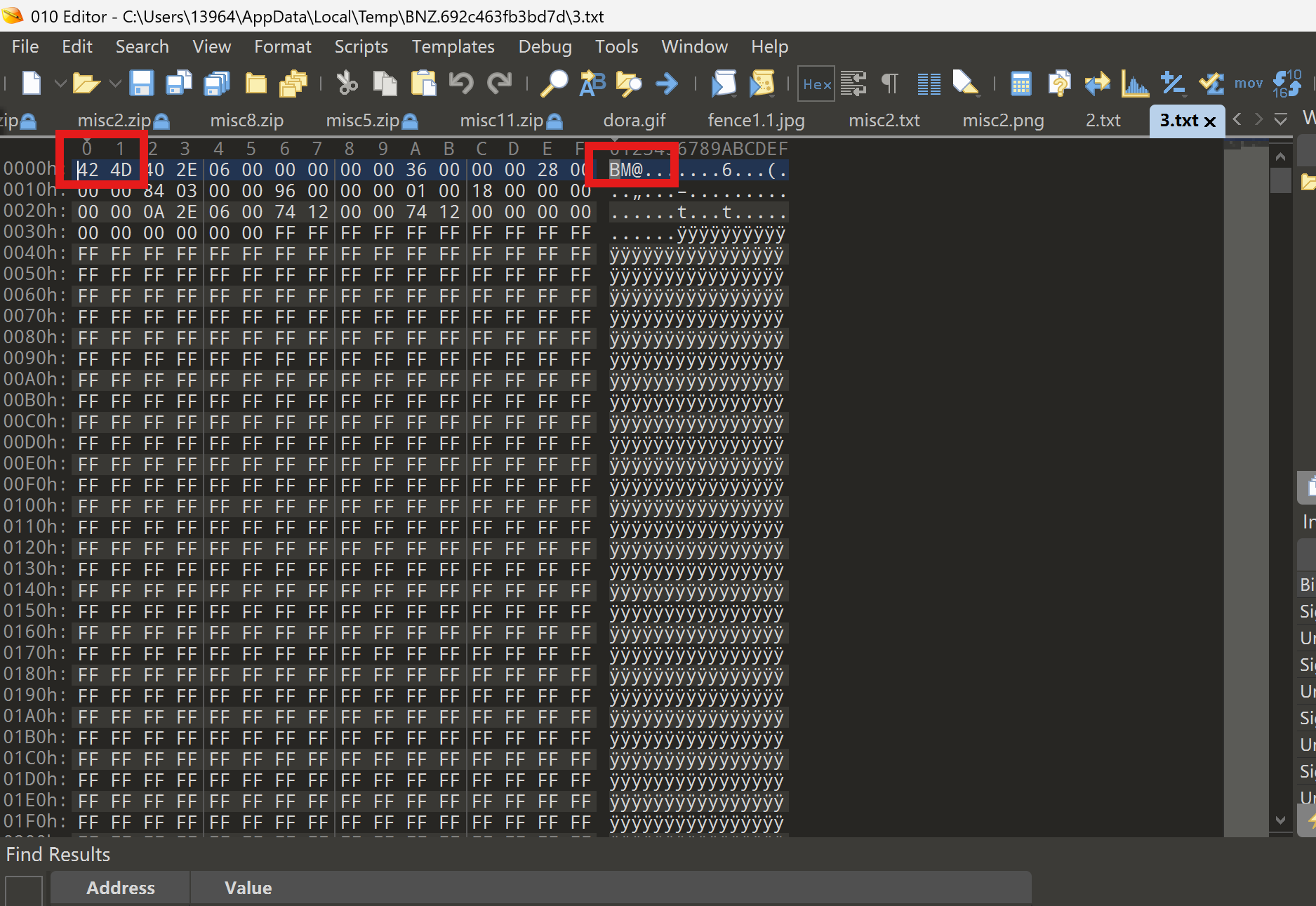Open the Histogram tool
The height and width of the screenshot is (906, 1316).
pyautogui.click(x=1135, y=84)
